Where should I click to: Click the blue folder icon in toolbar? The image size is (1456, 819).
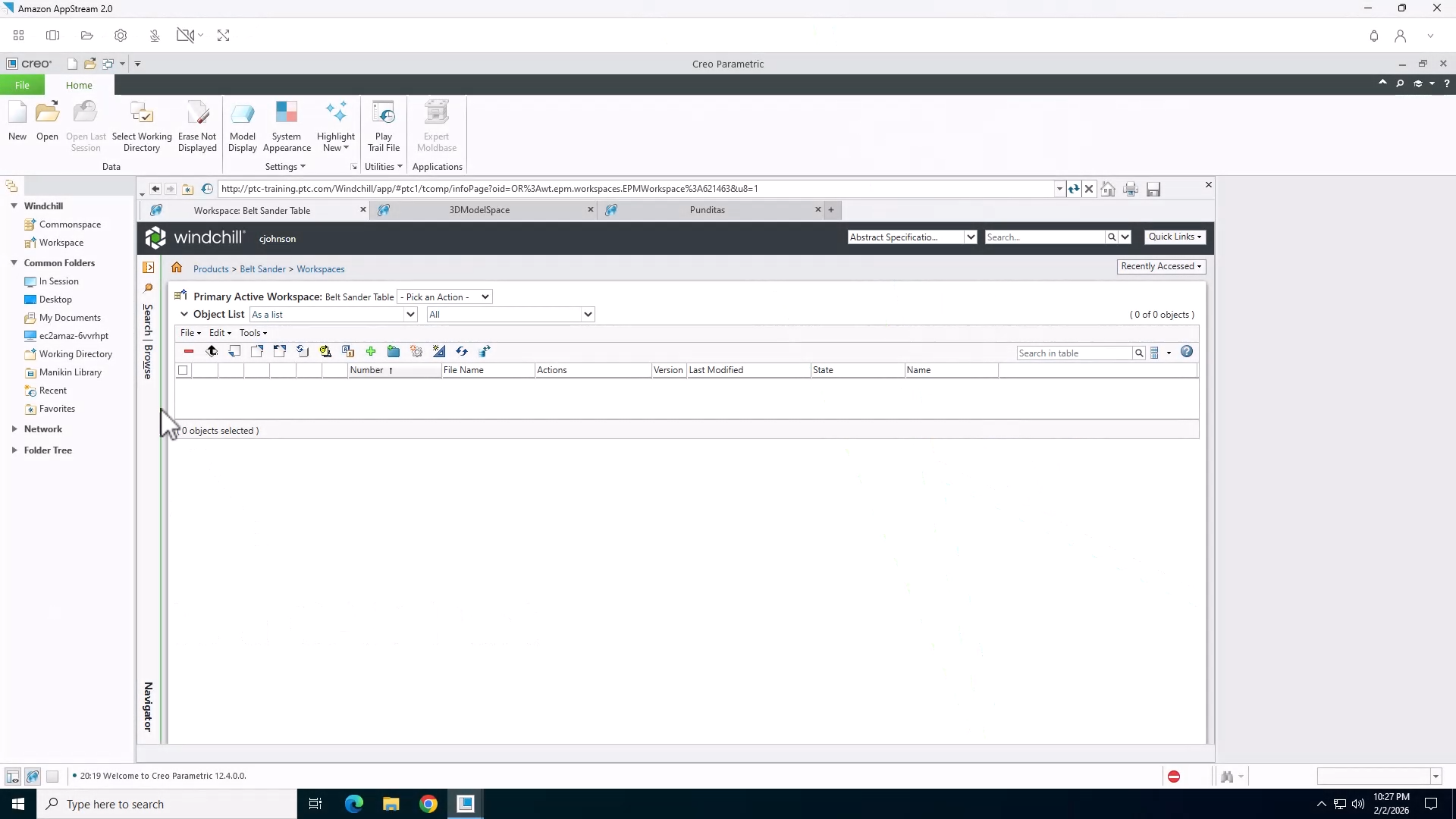pyautogui.click(x=394, y=351)
